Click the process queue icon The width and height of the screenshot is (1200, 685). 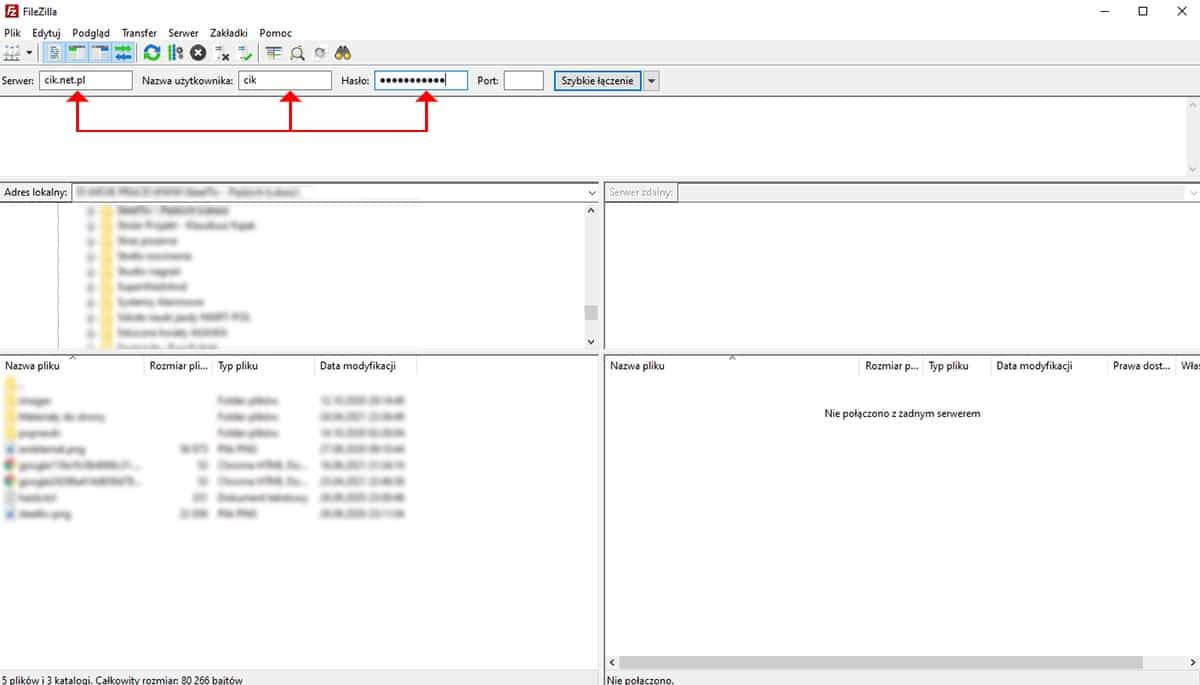click(175, 53)
